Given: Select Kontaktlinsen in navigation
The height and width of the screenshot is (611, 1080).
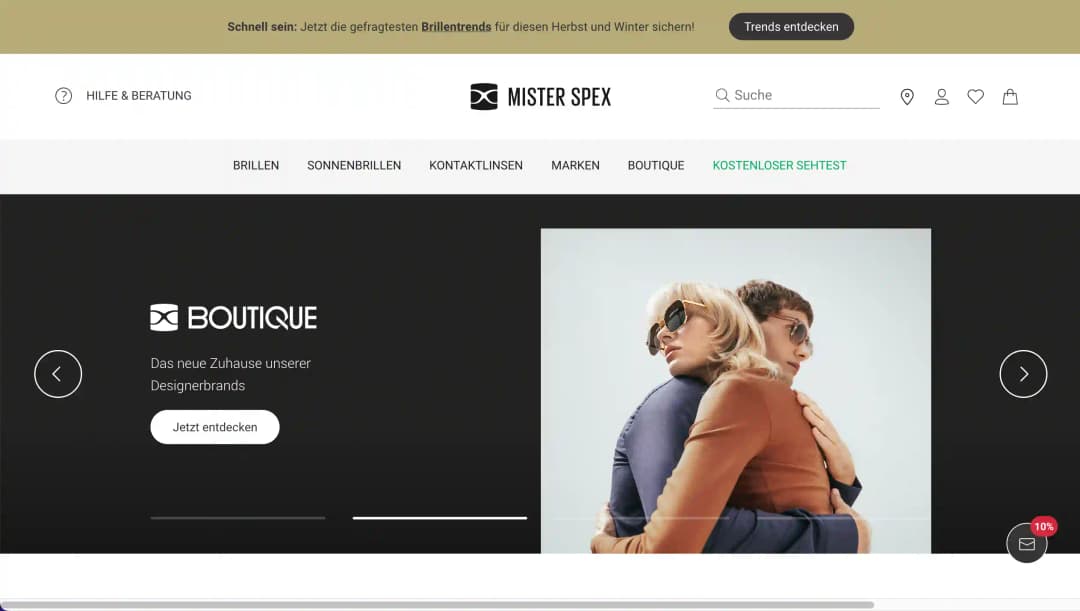Looking at the screenshot, I should point(476,166).
